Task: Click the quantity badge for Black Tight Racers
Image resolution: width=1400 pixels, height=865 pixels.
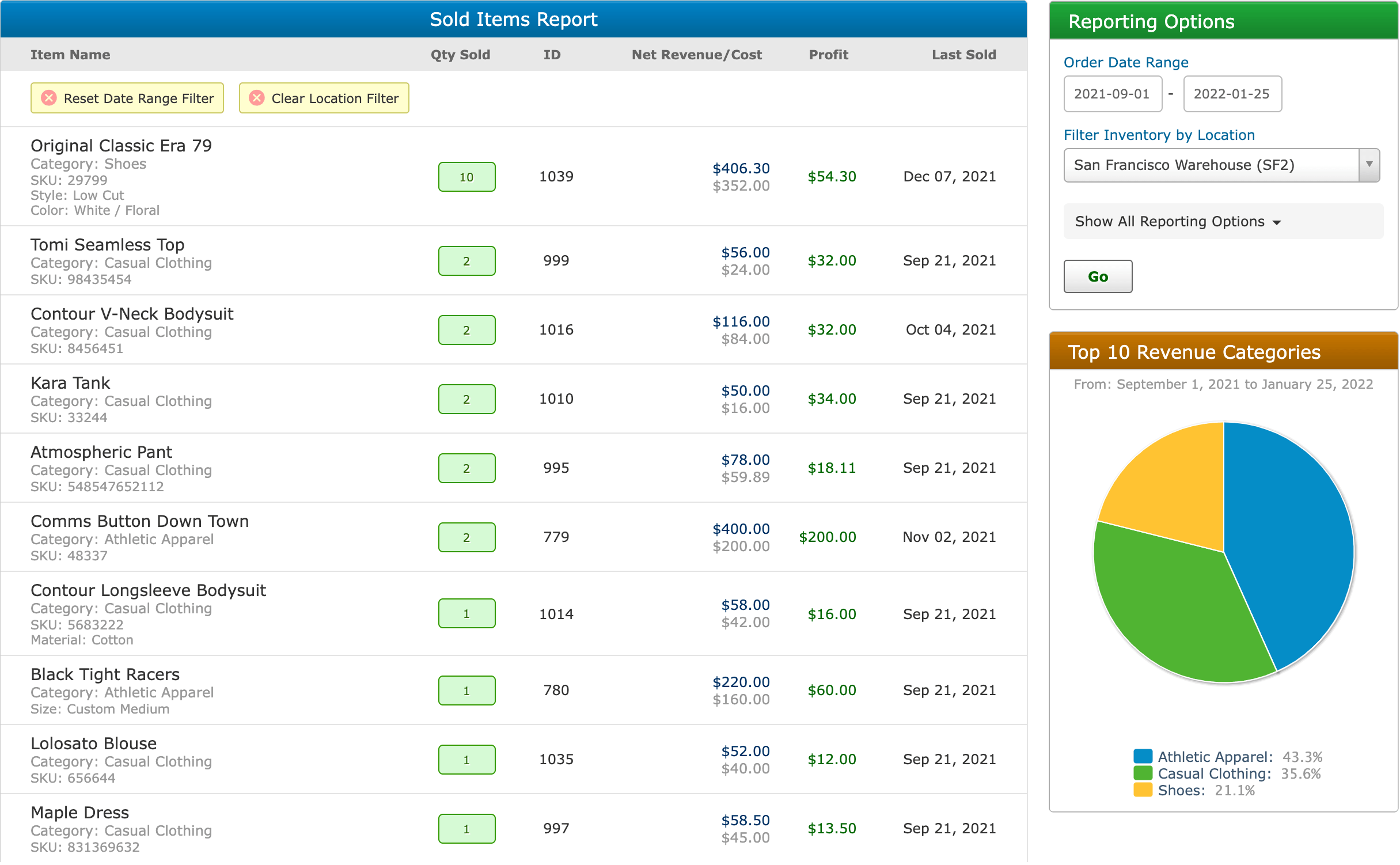Action: click(466, 691)
